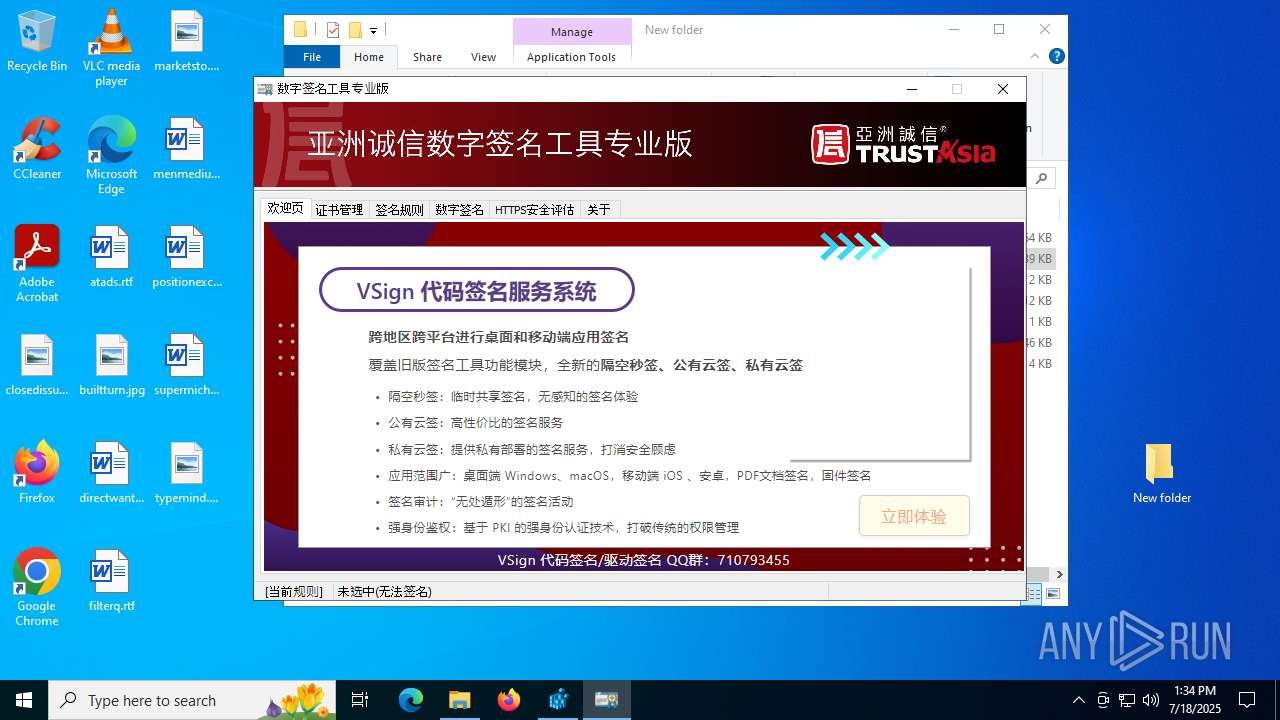Select Microsoft Edge desktop shortcut

111,155
